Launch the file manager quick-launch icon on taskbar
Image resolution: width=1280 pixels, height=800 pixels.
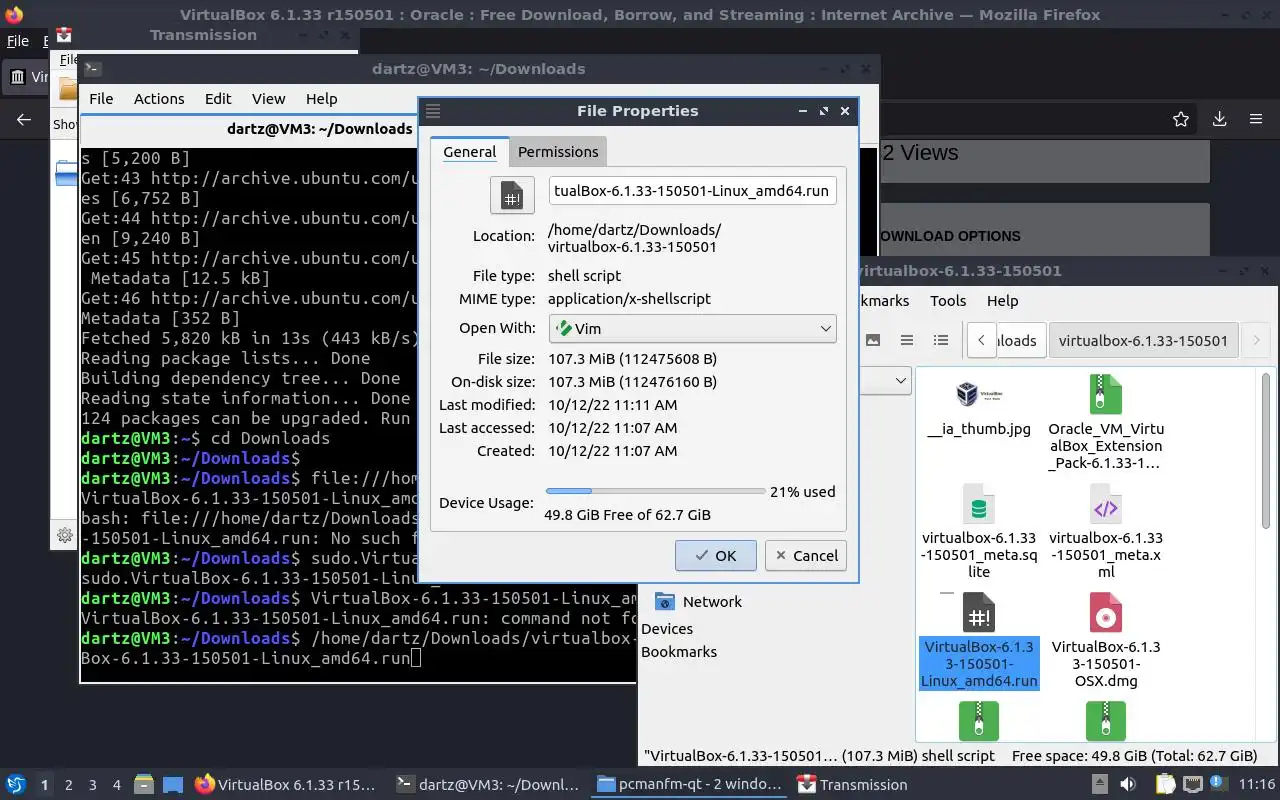(143, 784)
